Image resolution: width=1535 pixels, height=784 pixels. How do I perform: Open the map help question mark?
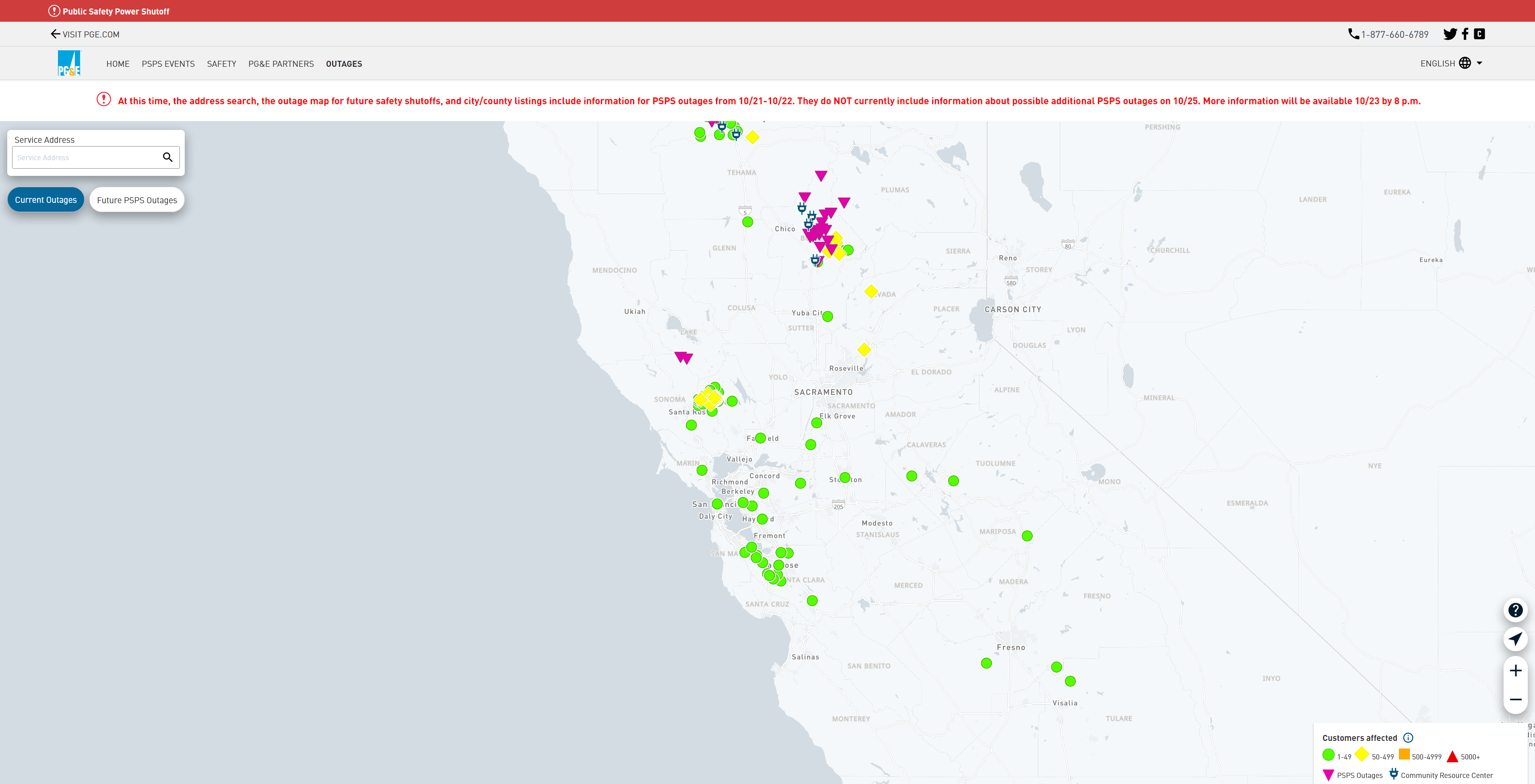click(1515, 610)
